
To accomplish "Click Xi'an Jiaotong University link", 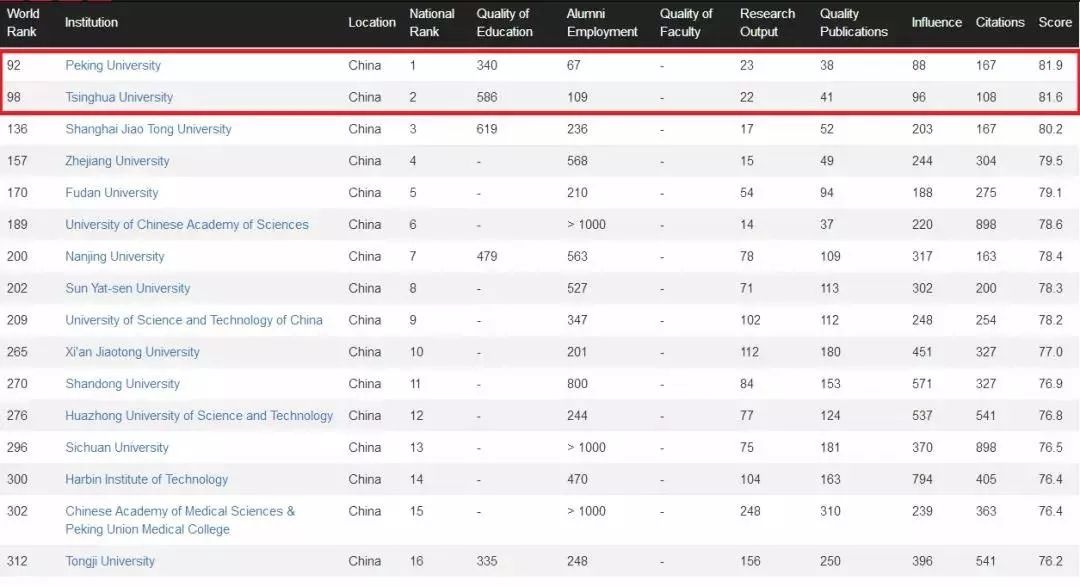I will [132, 352].
